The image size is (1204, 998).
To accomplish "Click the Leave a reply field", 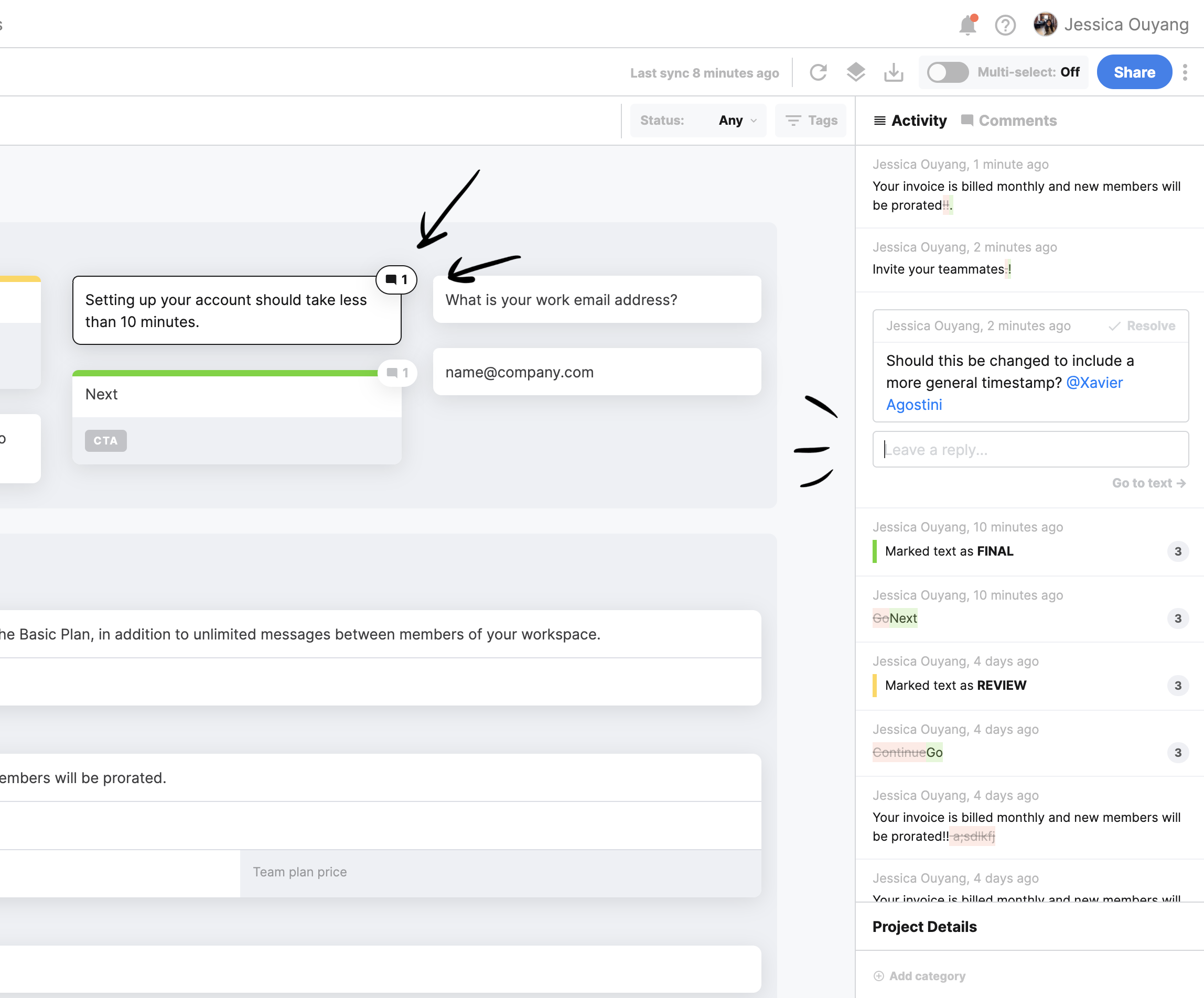I will (x=1030, y=449).
